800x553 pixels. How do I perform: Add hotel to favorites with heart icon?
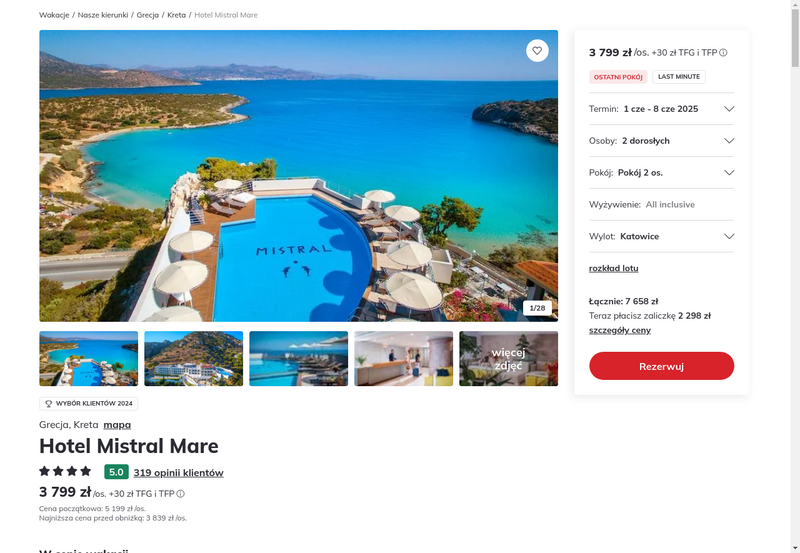(x=537, y=51)
